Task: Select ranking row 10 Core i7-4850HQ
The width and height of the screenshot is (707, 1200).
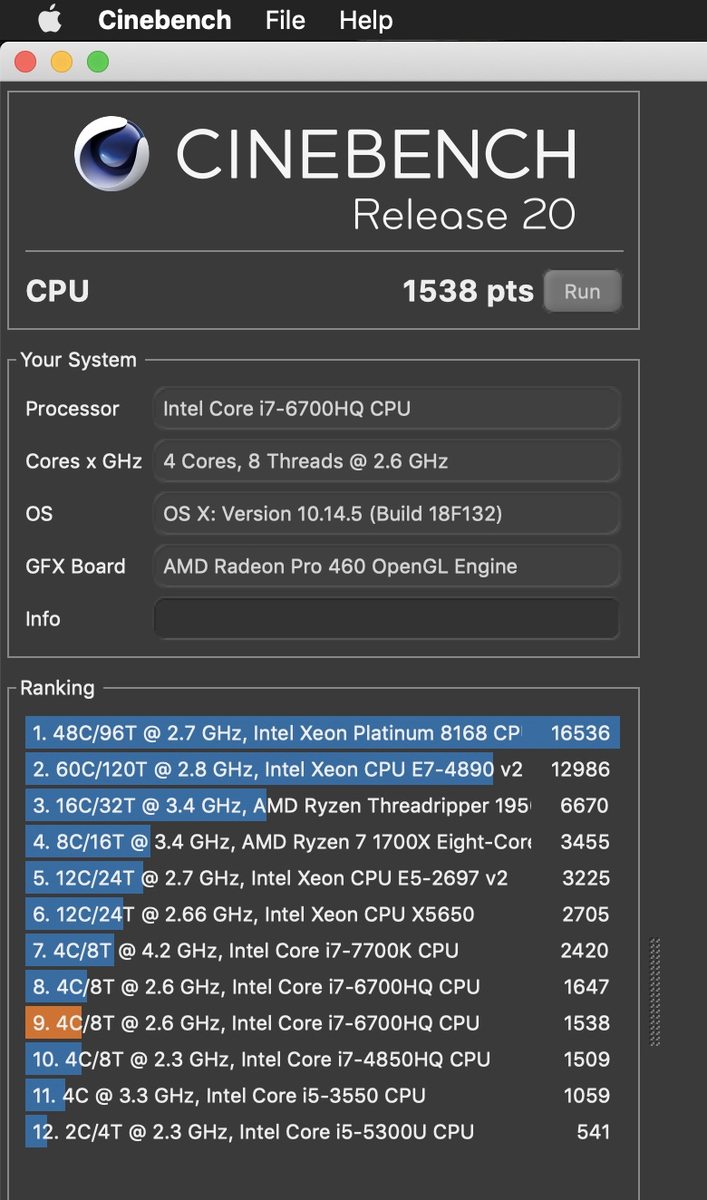Action: click(322, 1059)
